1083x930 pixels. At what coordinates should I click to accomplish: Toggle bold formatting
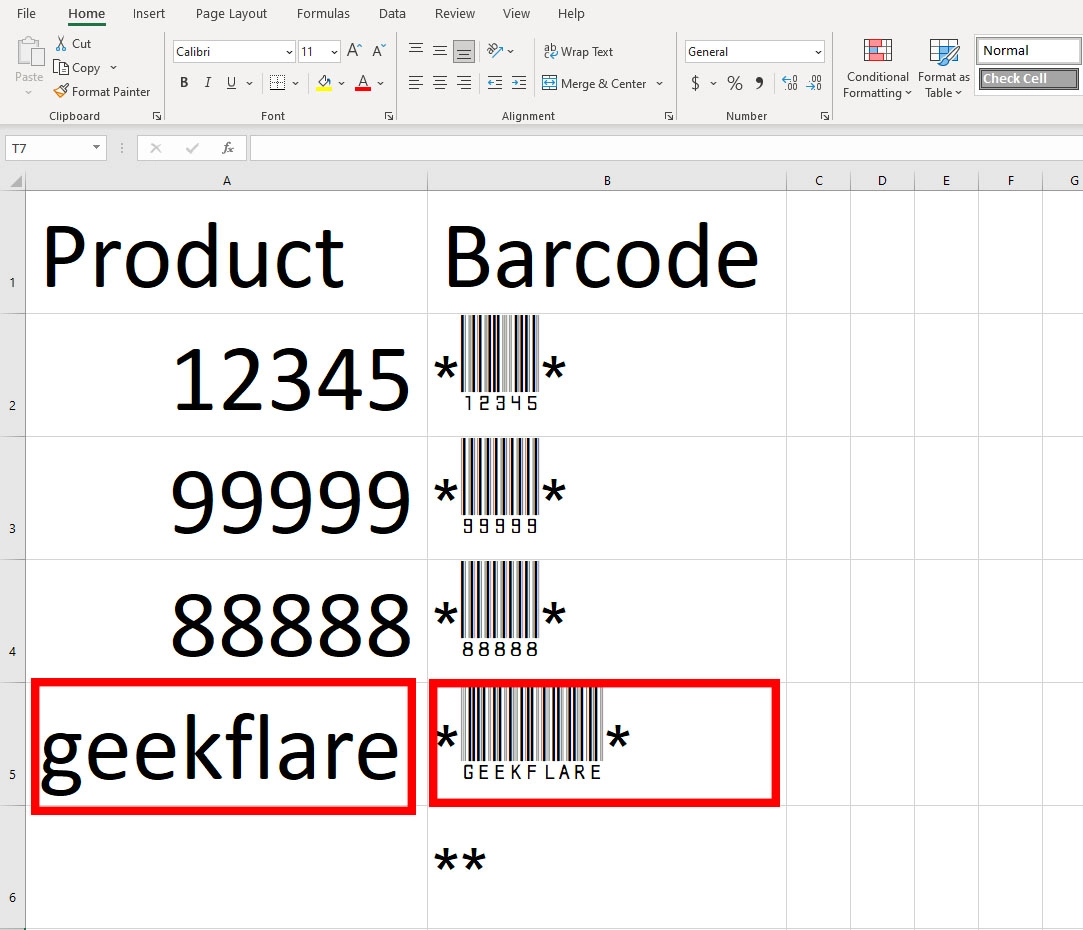pyautogui.click(x=184, y=83)
